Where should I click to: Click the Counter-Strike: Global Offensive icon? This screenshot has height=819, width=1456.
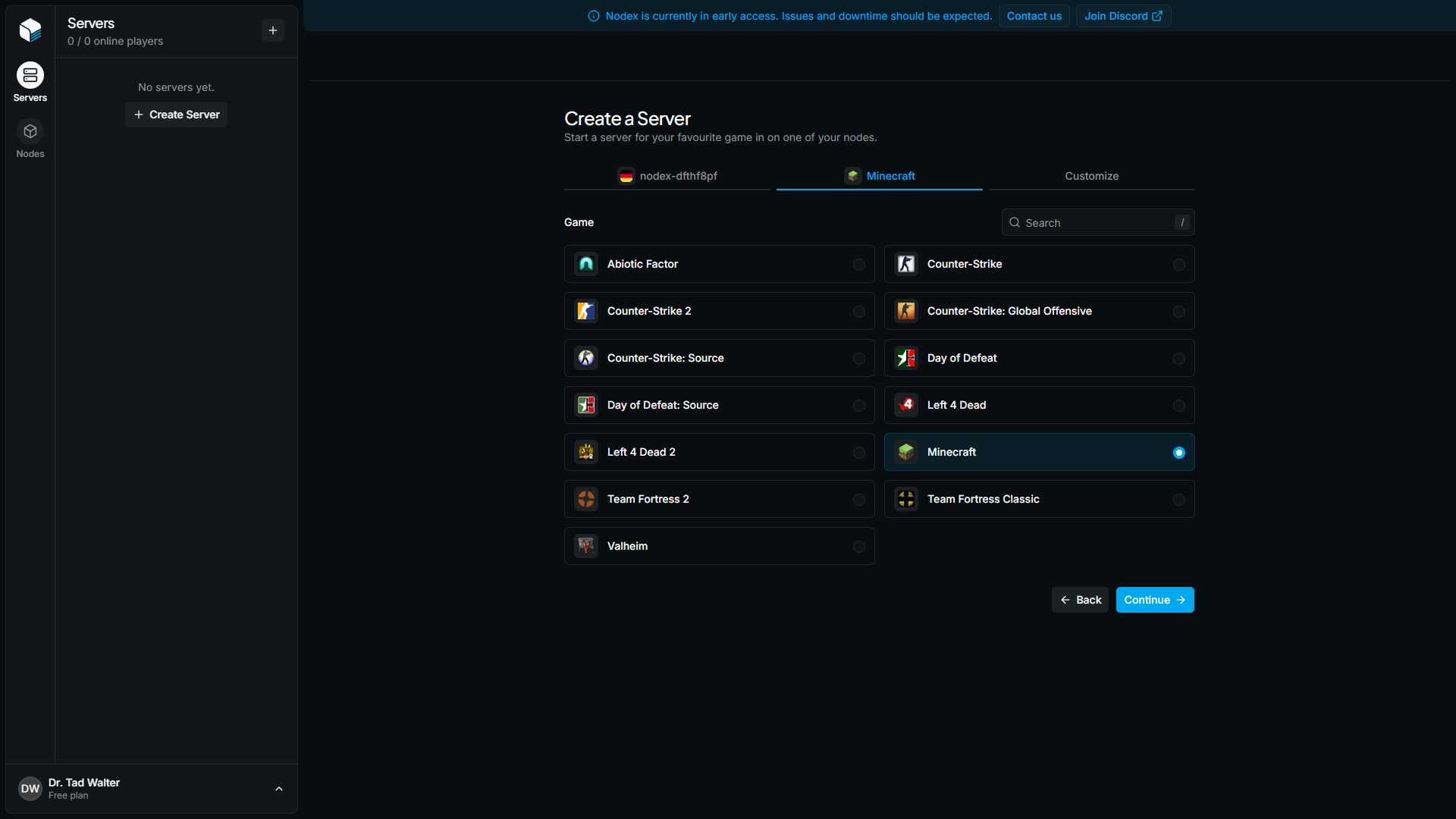coord(906,311)
